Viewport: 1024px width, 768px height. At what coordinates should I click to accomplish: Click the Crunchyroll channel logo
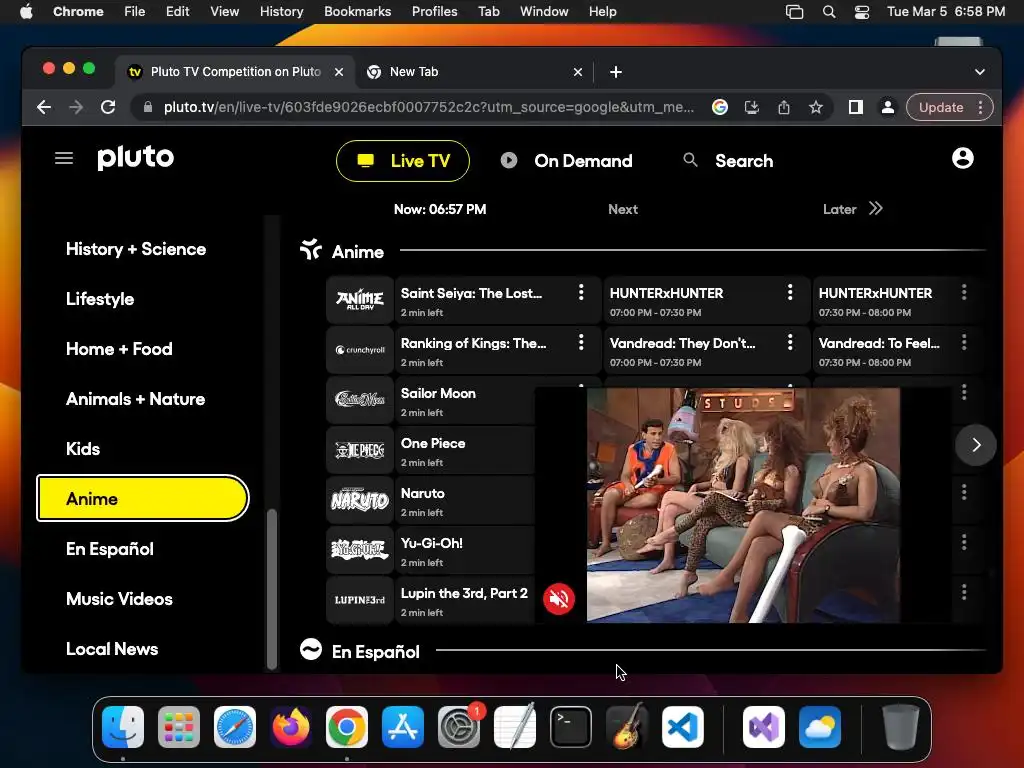pyautogui.click(x=360, y=350)
